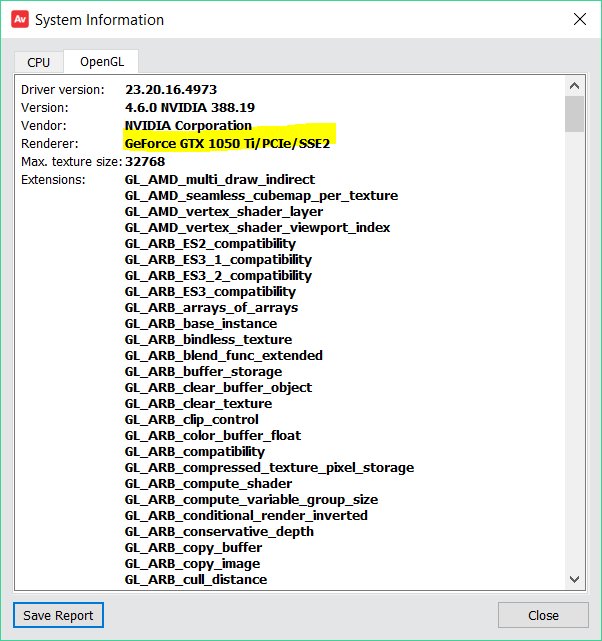Click the Save Report button
The image size is (602, 641).
pos(58,615)
